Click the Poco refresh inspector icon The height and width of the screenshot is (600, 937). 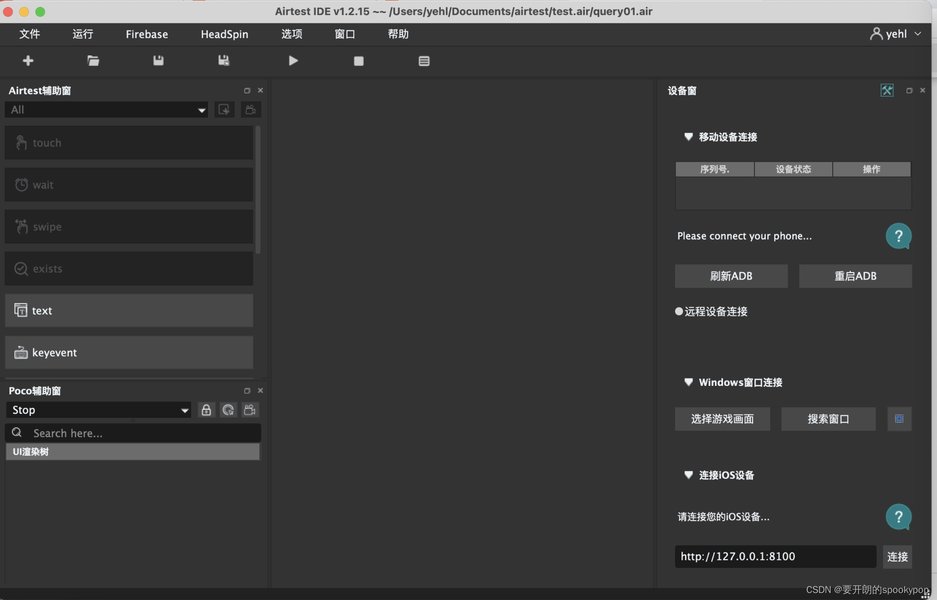click(228, 410)
